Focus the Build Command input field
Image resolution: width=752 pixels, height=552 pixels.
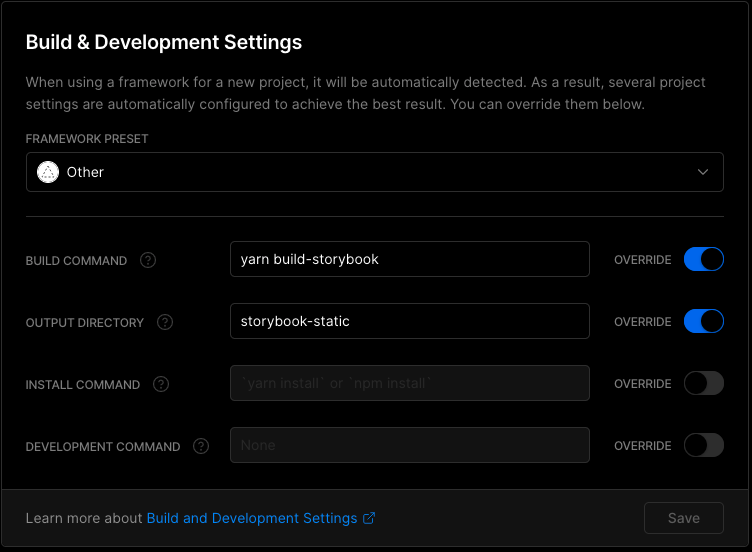pyautogui.click(x=409, y=260)
